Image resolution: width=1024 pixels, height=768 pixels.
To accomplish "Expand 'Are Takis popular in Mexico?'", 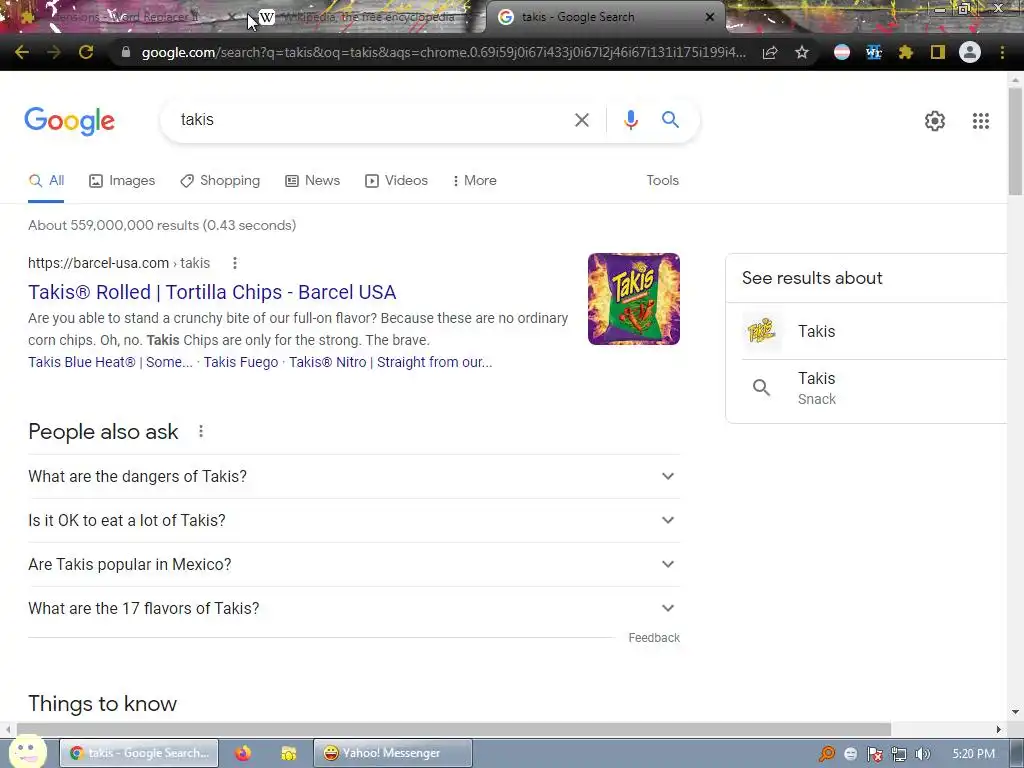I will coord(354,564).
